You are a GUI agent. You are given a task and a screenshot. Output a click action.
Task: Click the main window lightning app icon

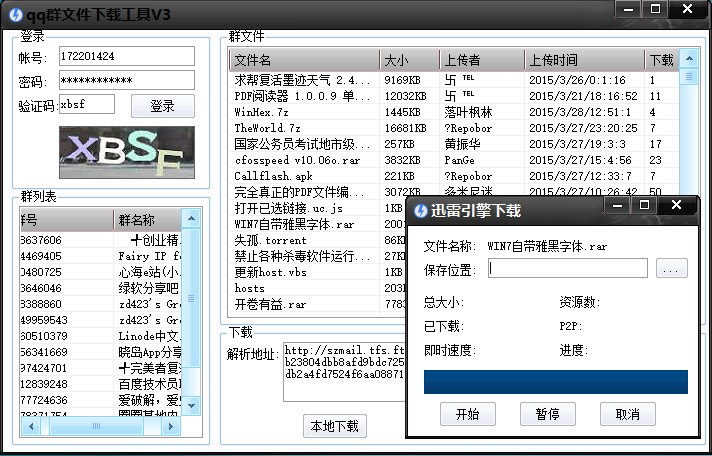click(16, 15)
